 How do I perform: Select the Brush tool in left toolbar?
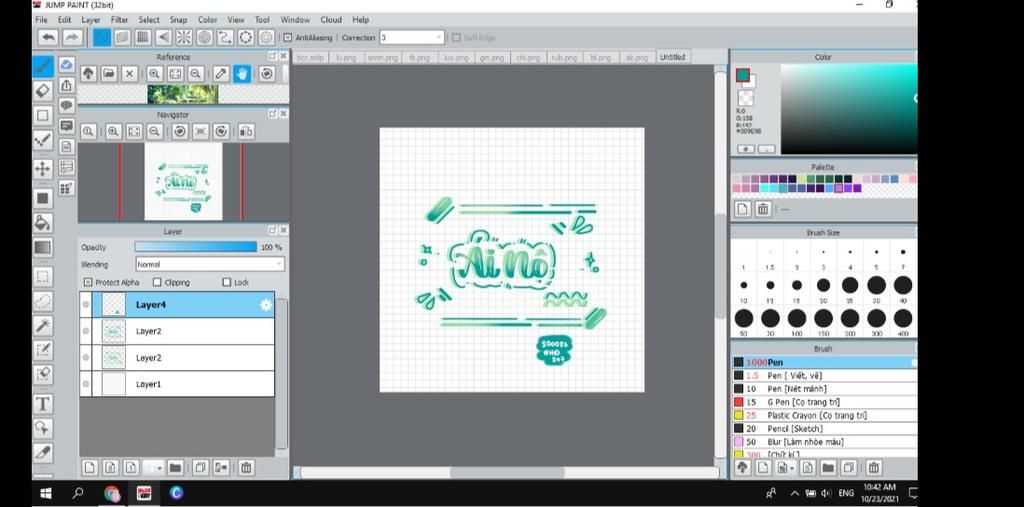click(43, 66)
